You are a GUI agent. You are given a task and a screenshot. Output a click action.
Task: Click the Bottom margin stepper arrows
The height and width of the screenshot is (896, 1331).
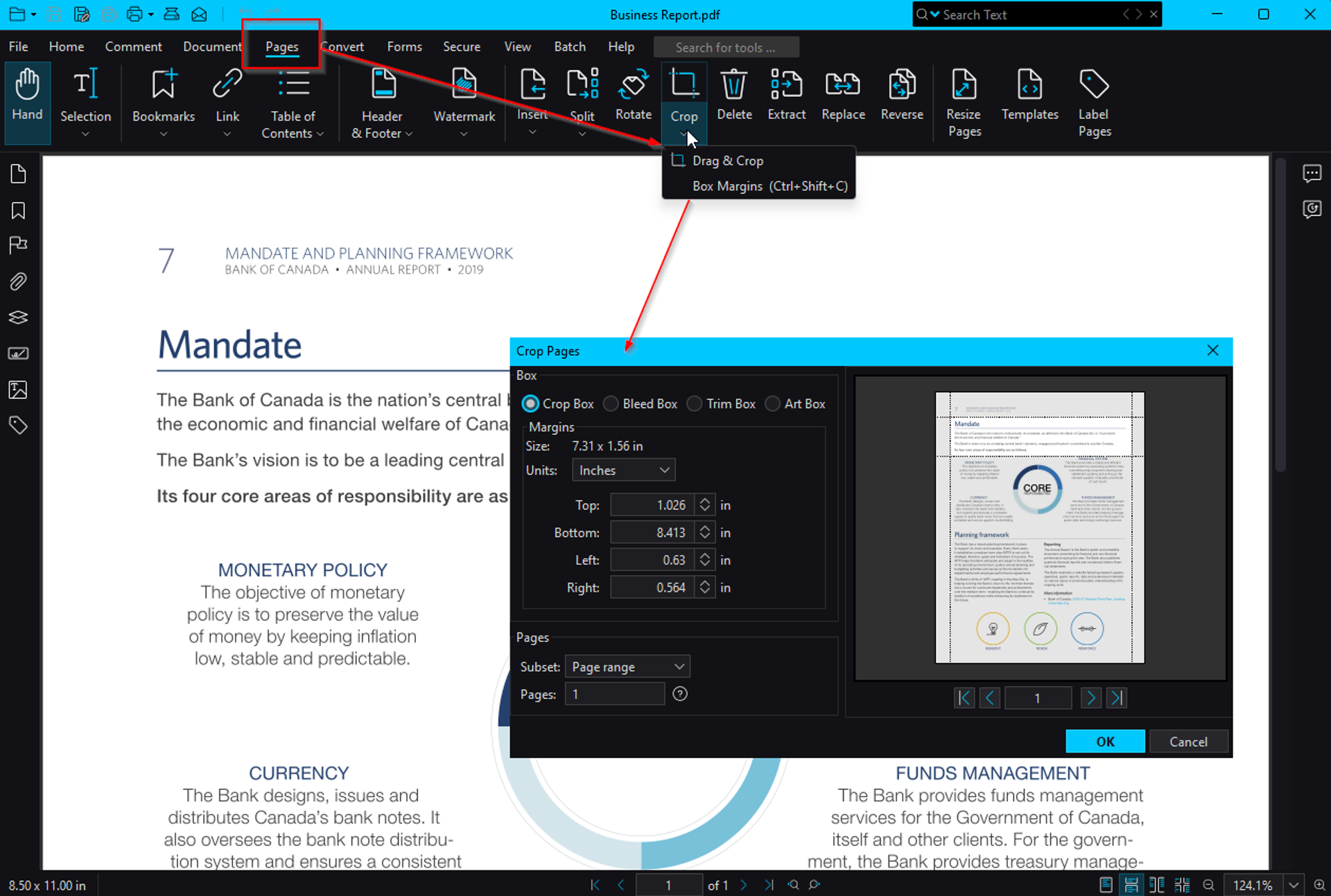[x=704, y=532]
